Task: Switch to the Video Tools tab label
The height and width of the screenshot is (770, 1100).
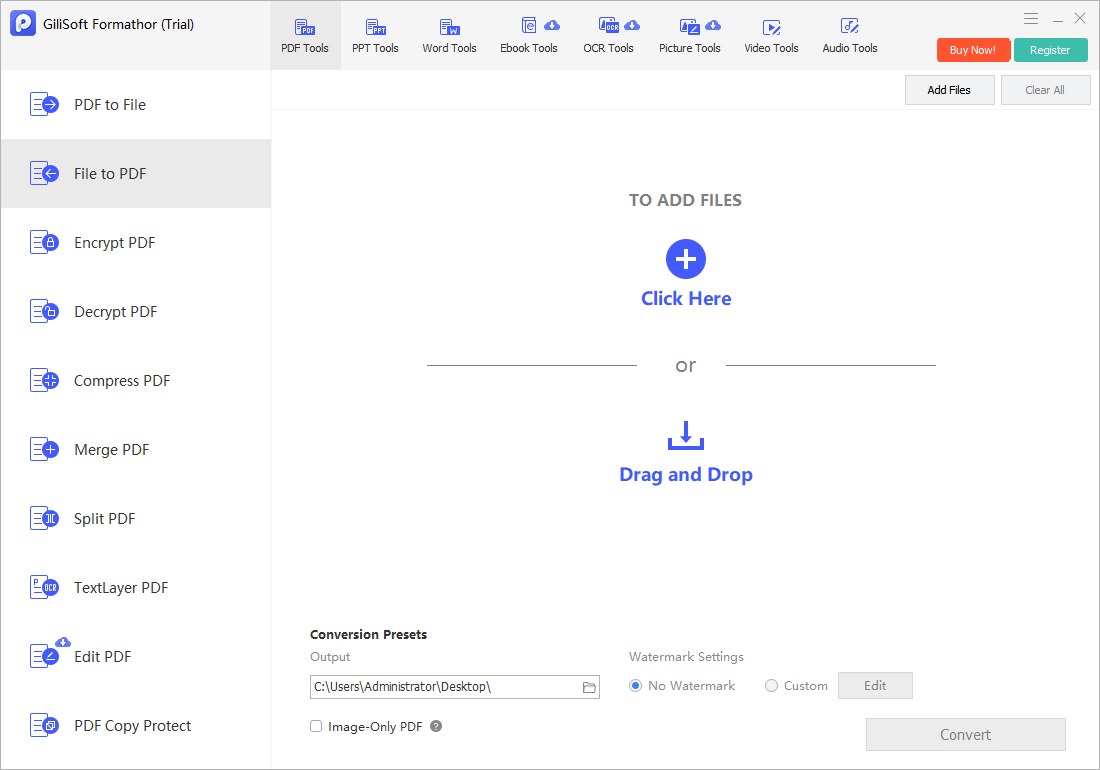Action: 771,48
